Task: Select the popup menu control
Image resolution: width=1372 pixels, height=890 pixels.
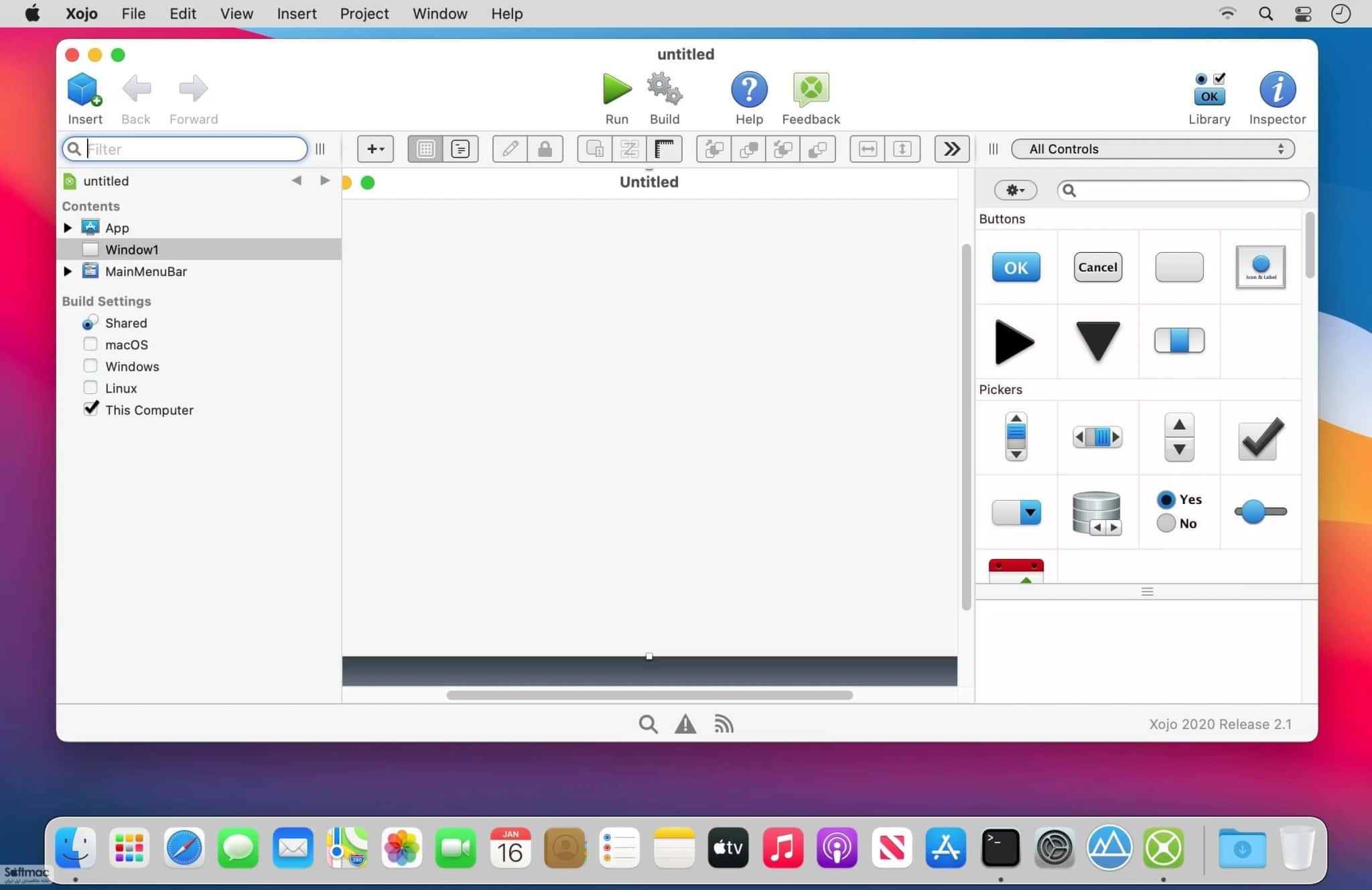Action: coord(1016,513)
